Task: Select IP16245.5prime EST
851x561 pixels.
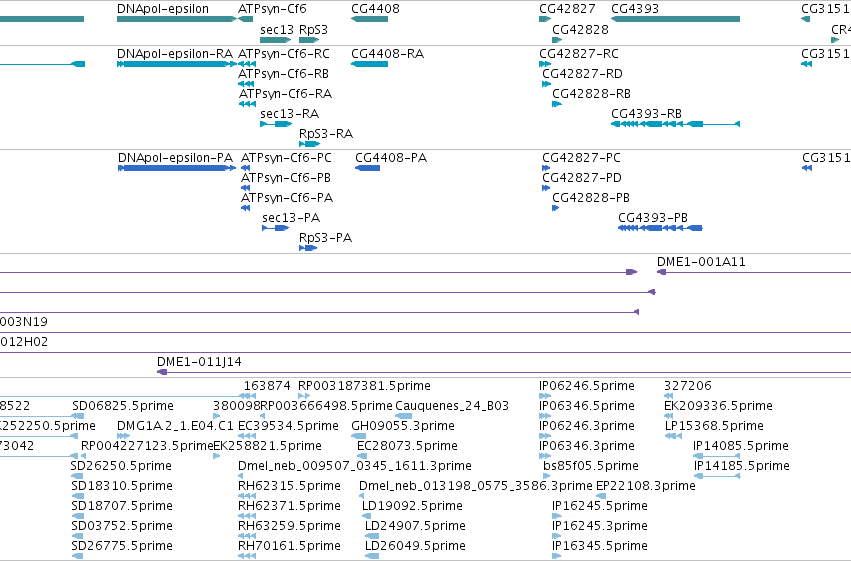Action: (x=557, y=517)
